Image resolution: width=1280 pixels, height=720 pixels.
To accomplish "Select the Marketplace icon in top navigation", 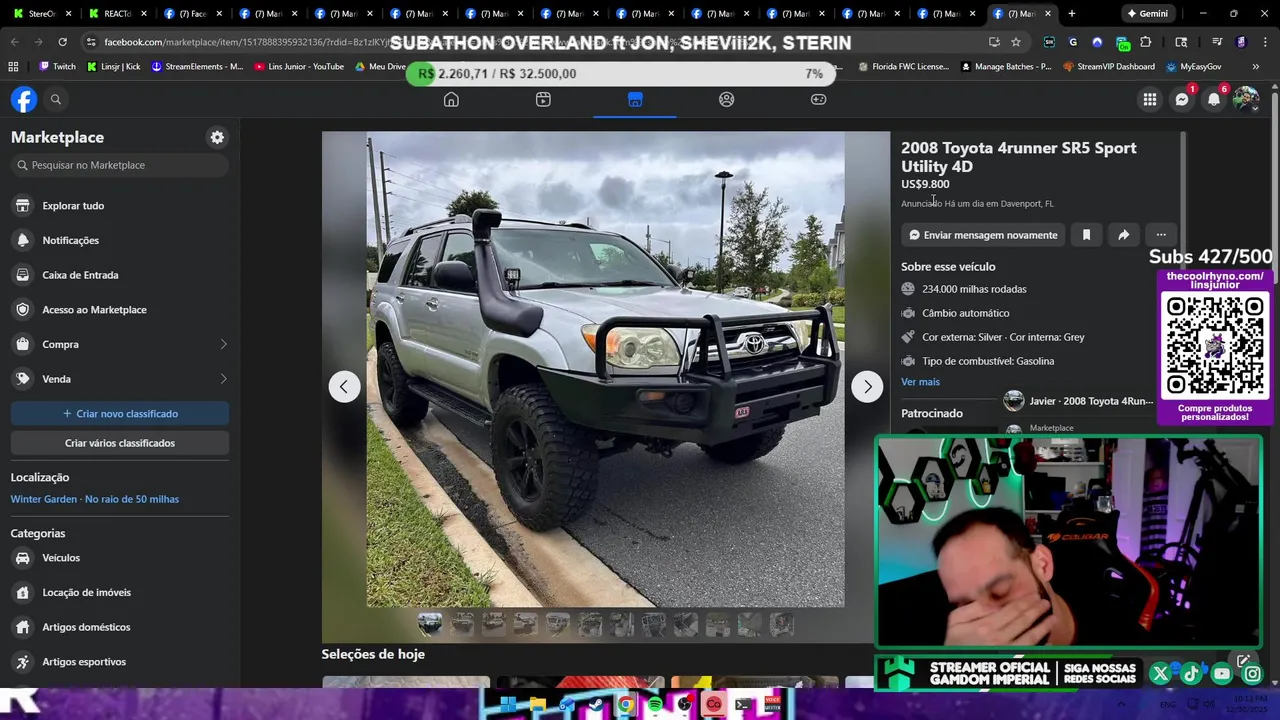I will coord(635,99).
